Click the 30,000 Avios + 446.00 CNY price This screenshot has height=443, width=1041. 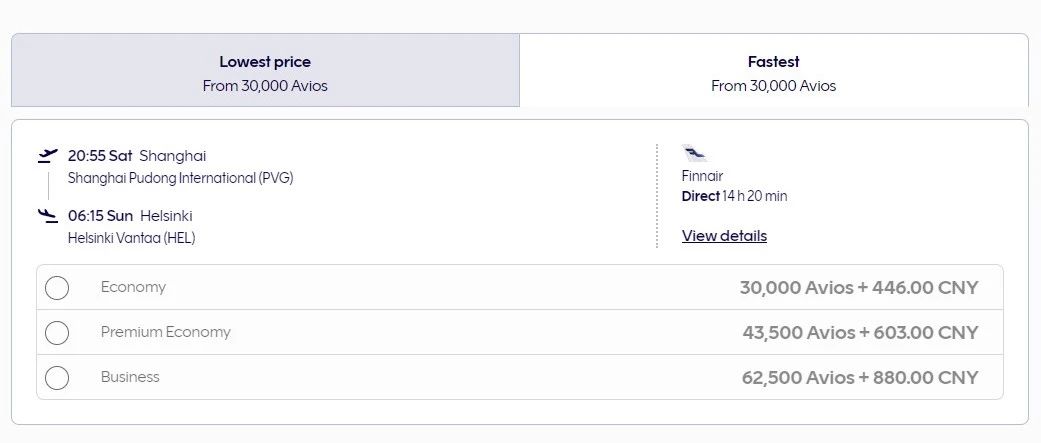(x=859, y=288)
